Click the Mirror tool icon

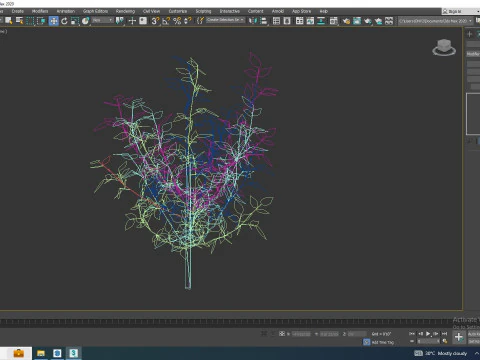pyautogui.click(x=253, y=21)
